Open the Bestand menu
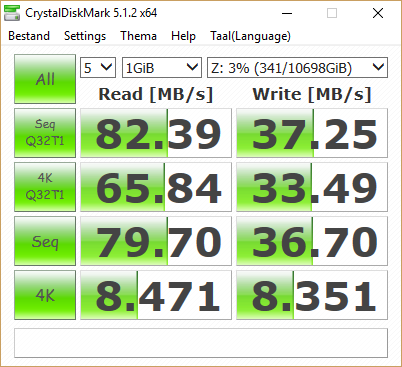 (29, 36)
